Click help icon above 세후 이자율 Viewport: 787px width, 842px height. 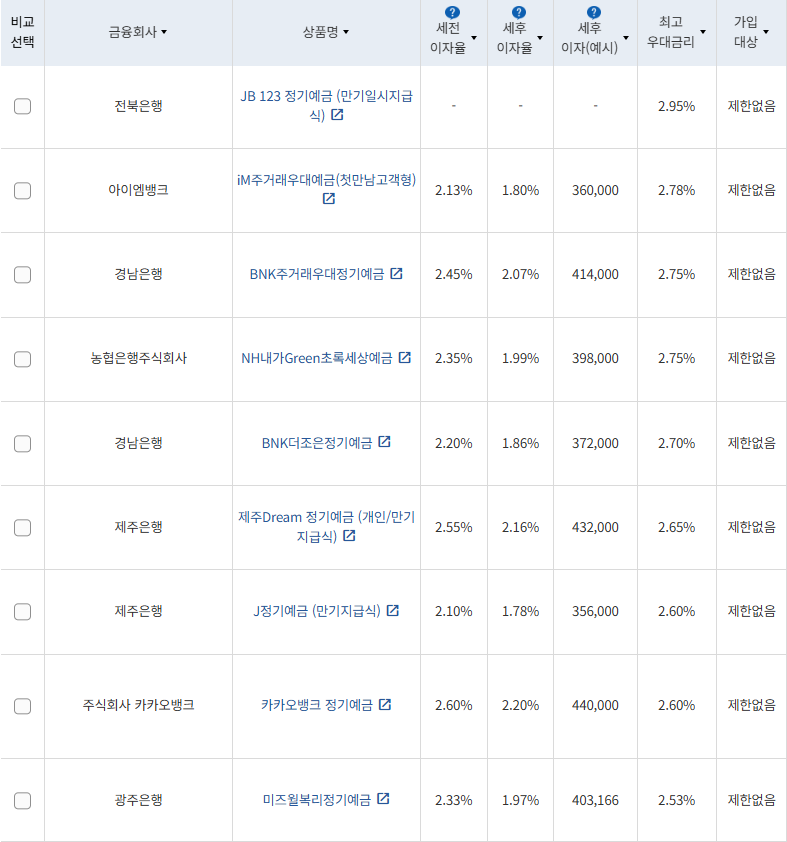click(519, 12)
